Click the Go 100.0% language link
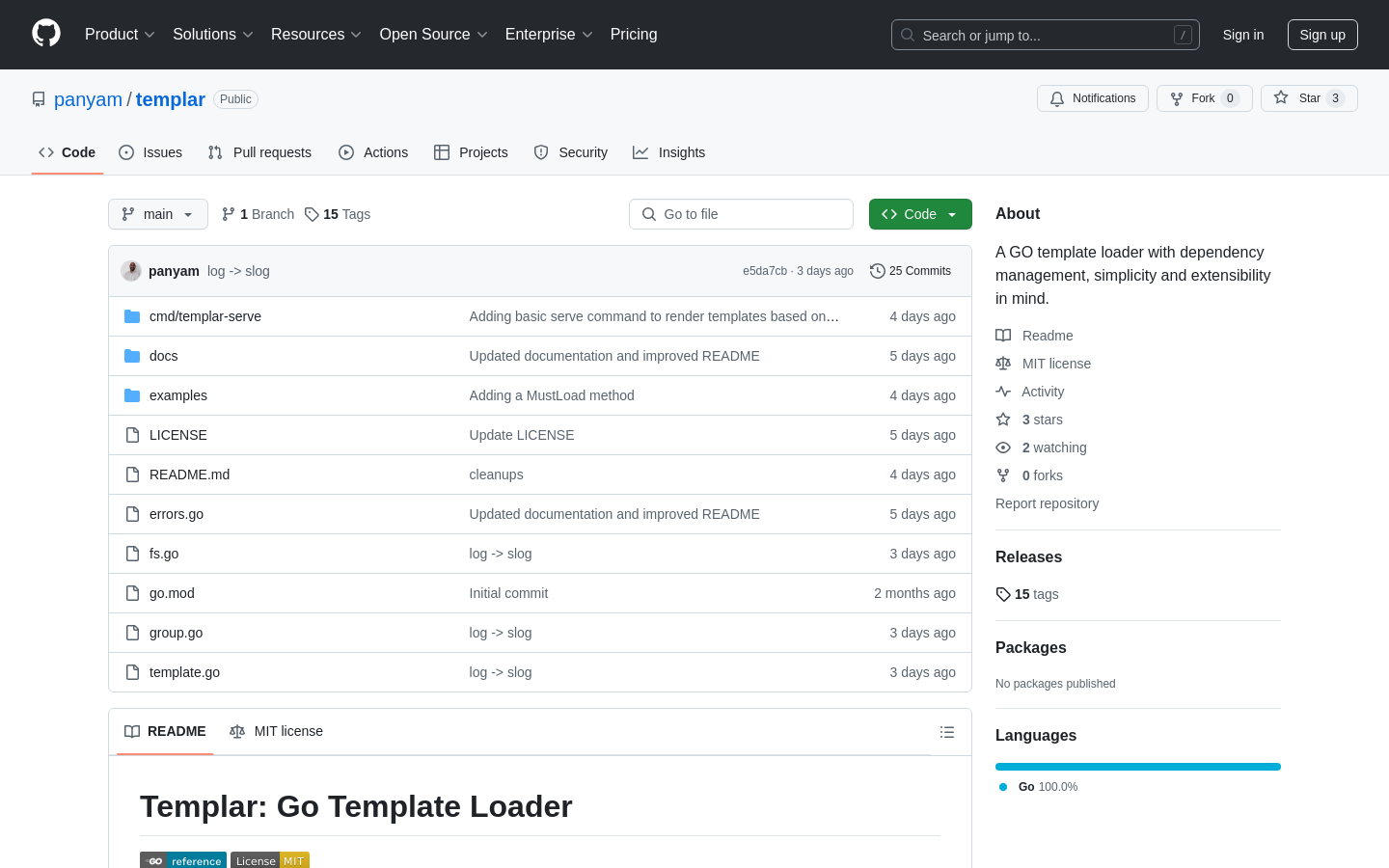Screen dimensions: 1389x868 (1038, 787)
